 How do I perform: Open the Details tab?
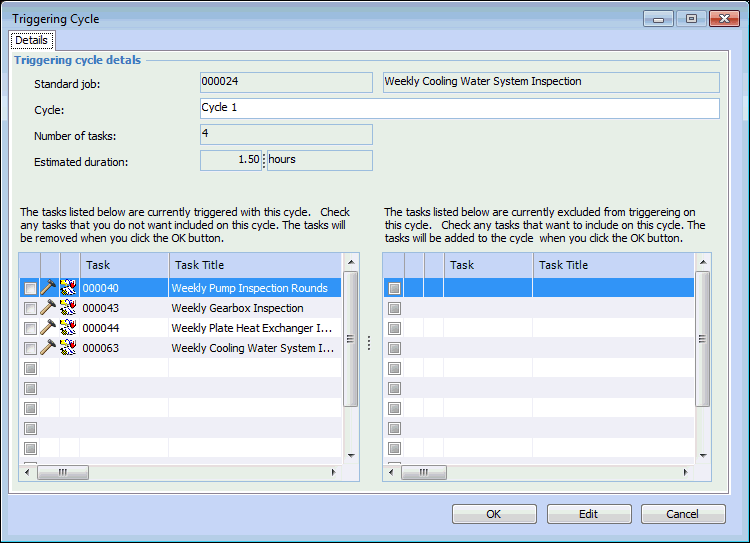31,40
